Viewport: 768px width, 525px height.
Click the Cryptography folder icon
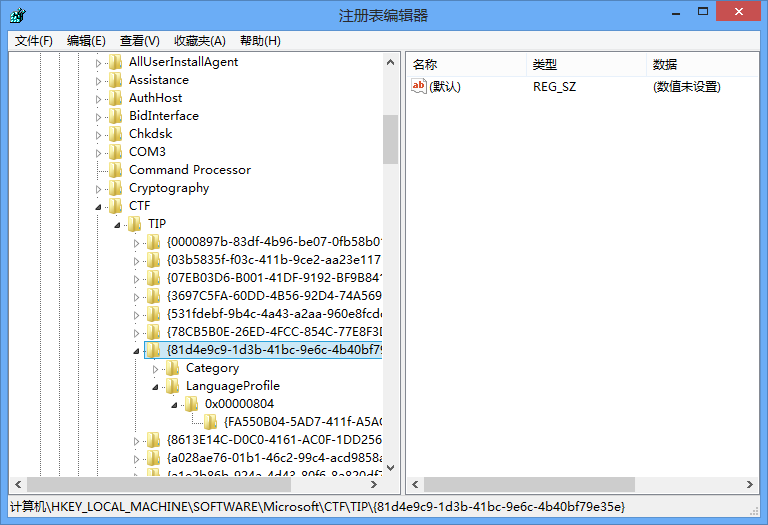pyautogui.click(x=116, y=188)
